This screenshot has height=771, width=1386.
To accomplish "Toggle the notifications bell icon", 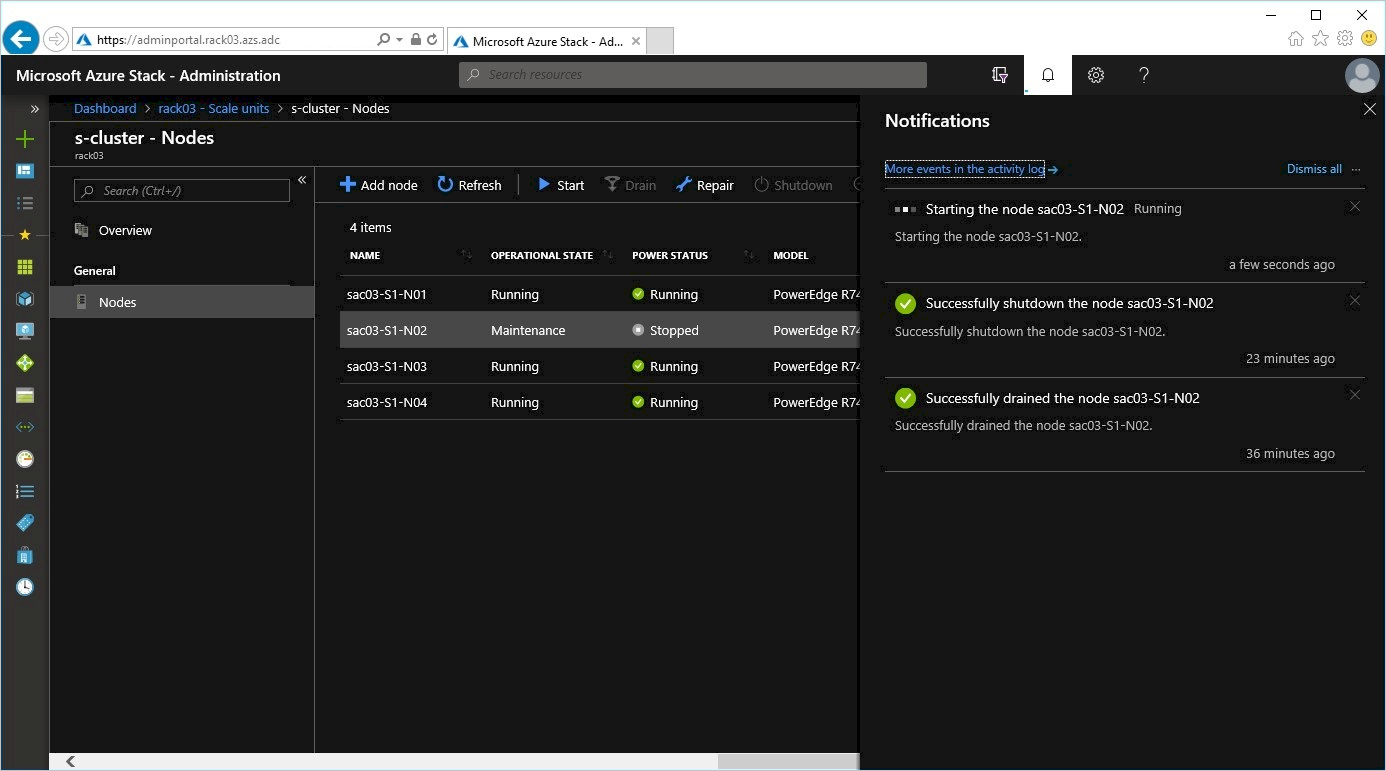I will (1048, 75).
